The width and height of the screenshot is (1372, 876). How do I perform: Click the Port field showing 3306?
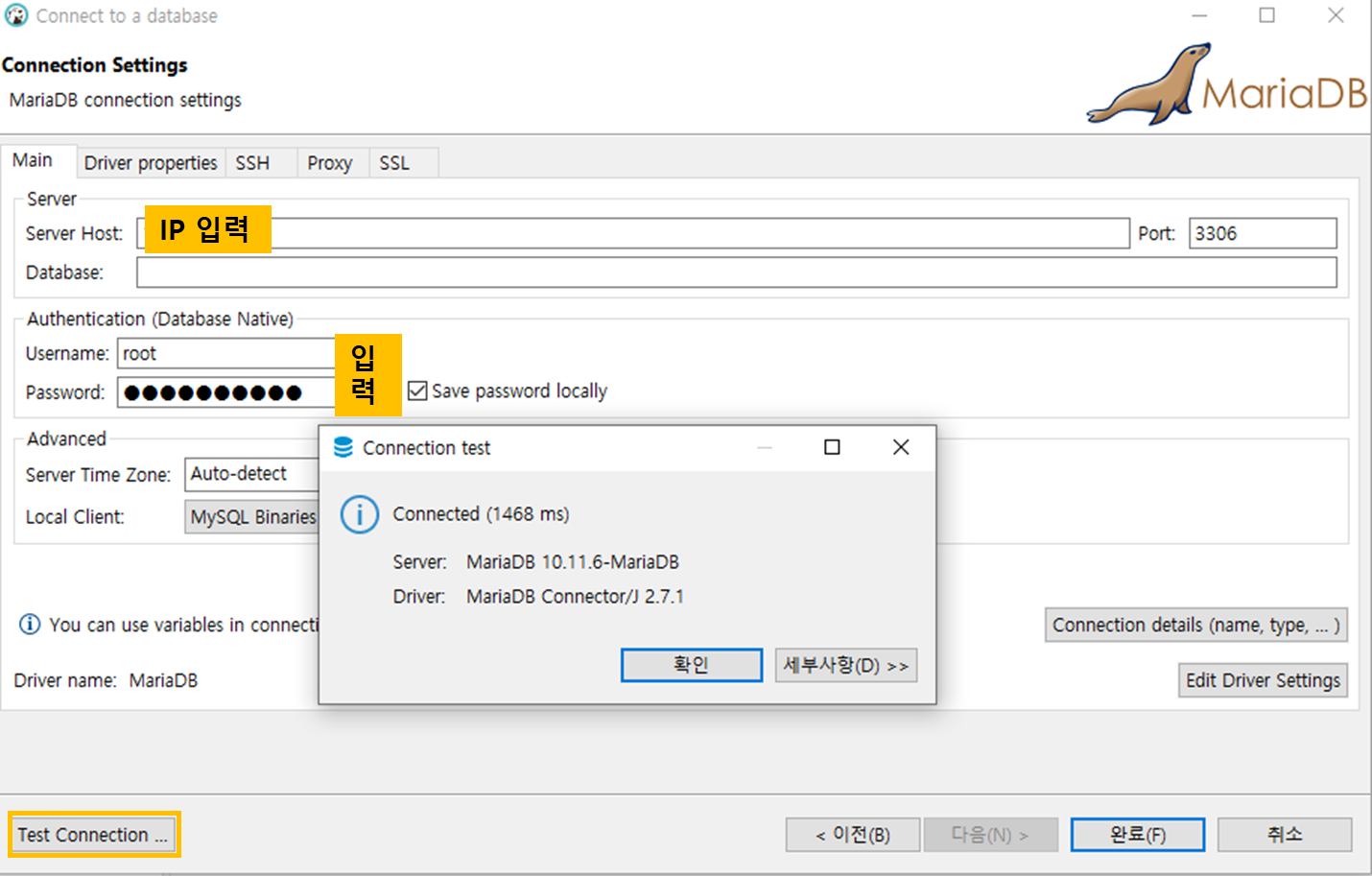tap(1263, 233)
